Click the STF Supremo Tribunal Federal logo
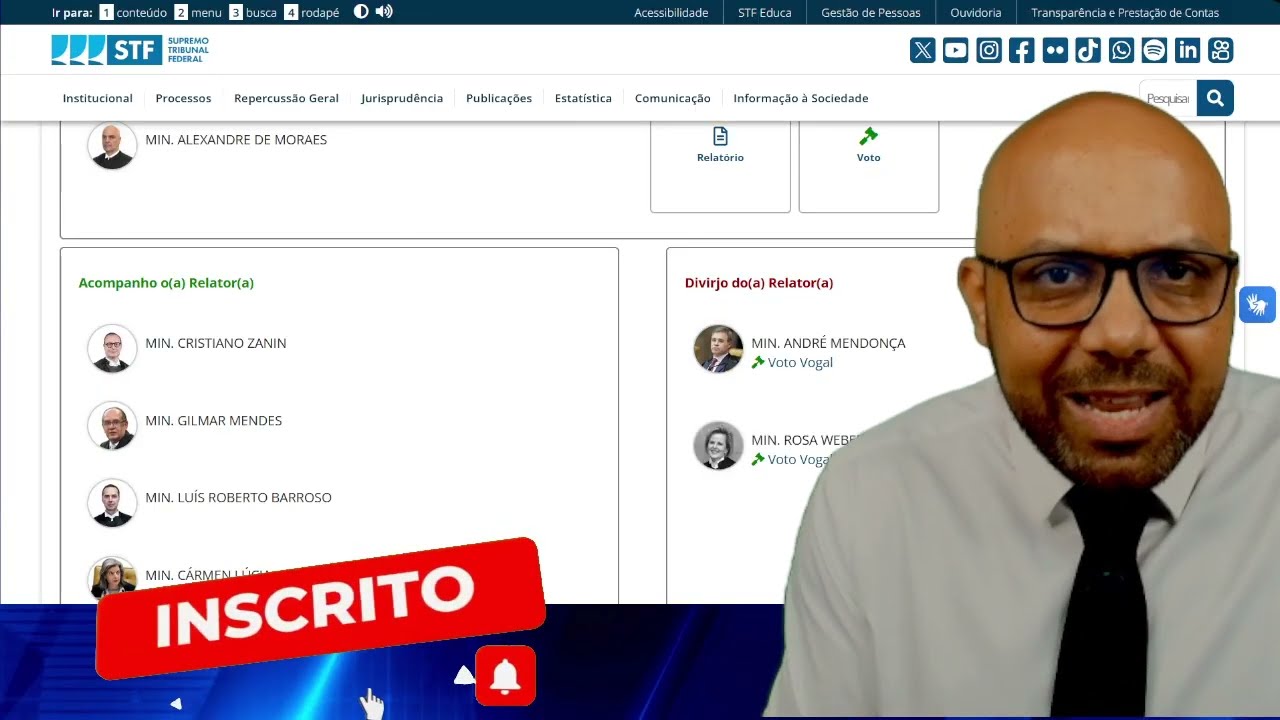Screen dimensions: 1280x720 pos(130,50)
